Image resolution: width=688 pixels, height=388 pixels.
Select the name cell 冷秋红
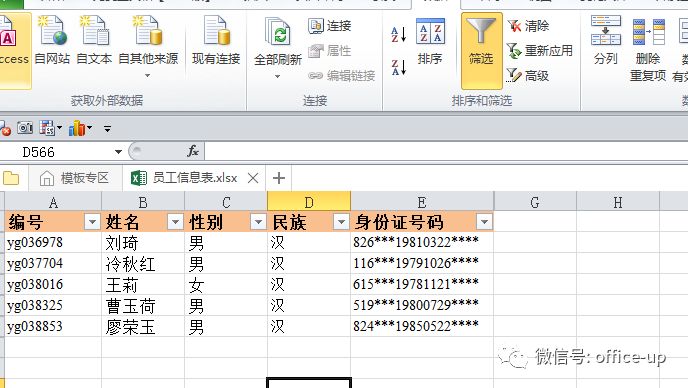point(143,263)
